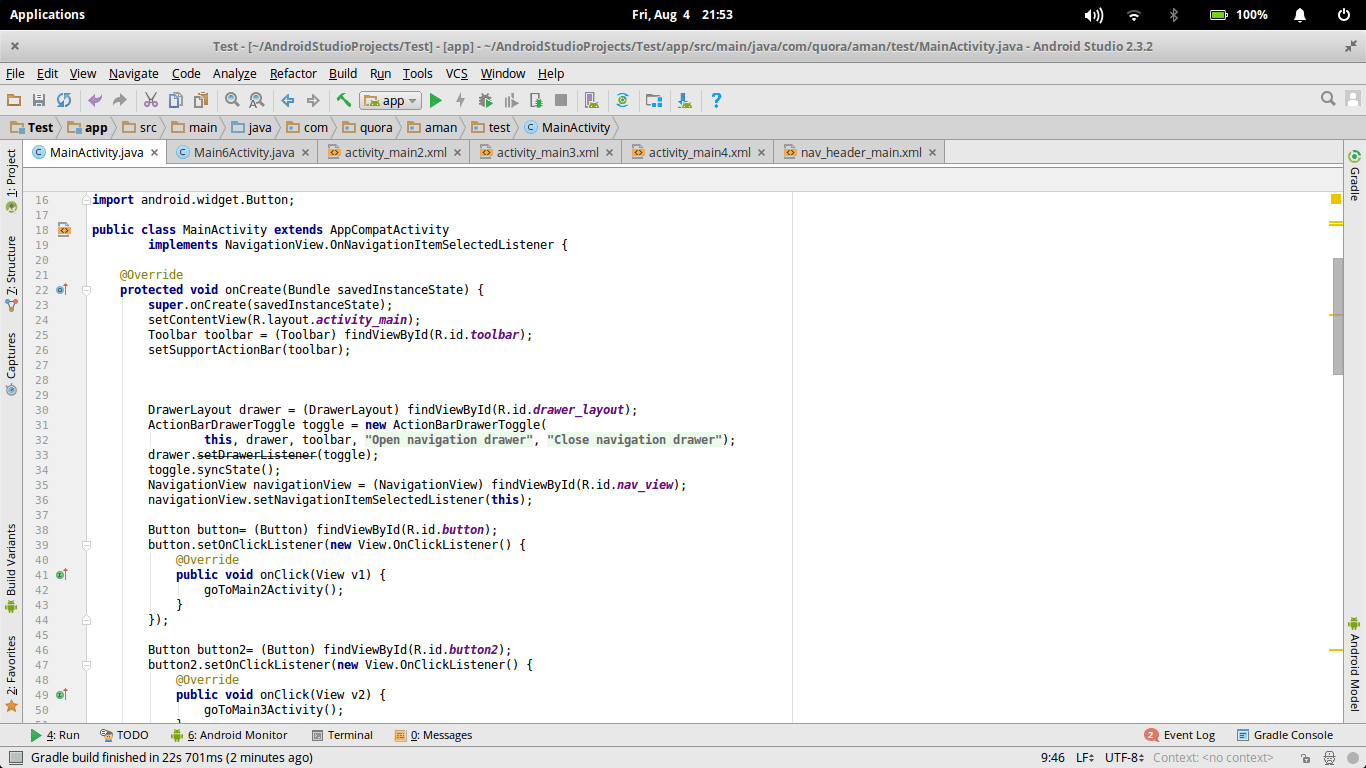The image size is (1366, 768).
Task: Click the Cut scissors icon
Action: point(151,100)
